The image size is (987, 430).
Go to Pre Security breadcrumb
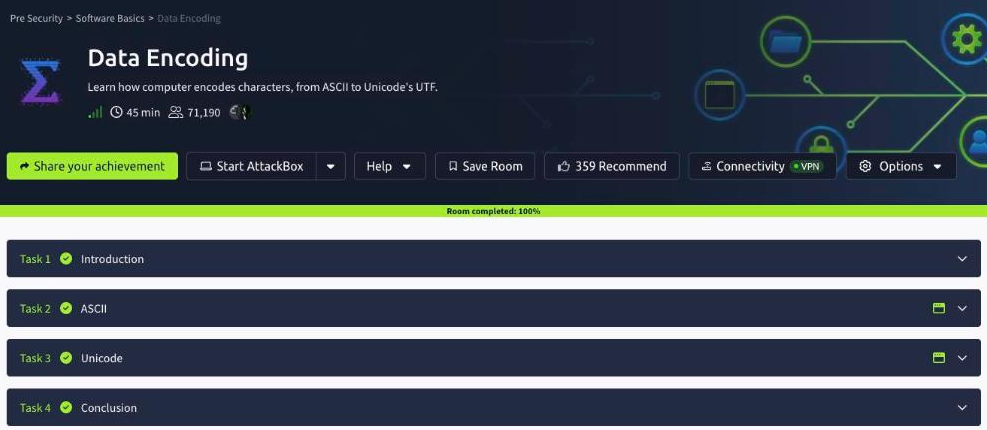37,18
